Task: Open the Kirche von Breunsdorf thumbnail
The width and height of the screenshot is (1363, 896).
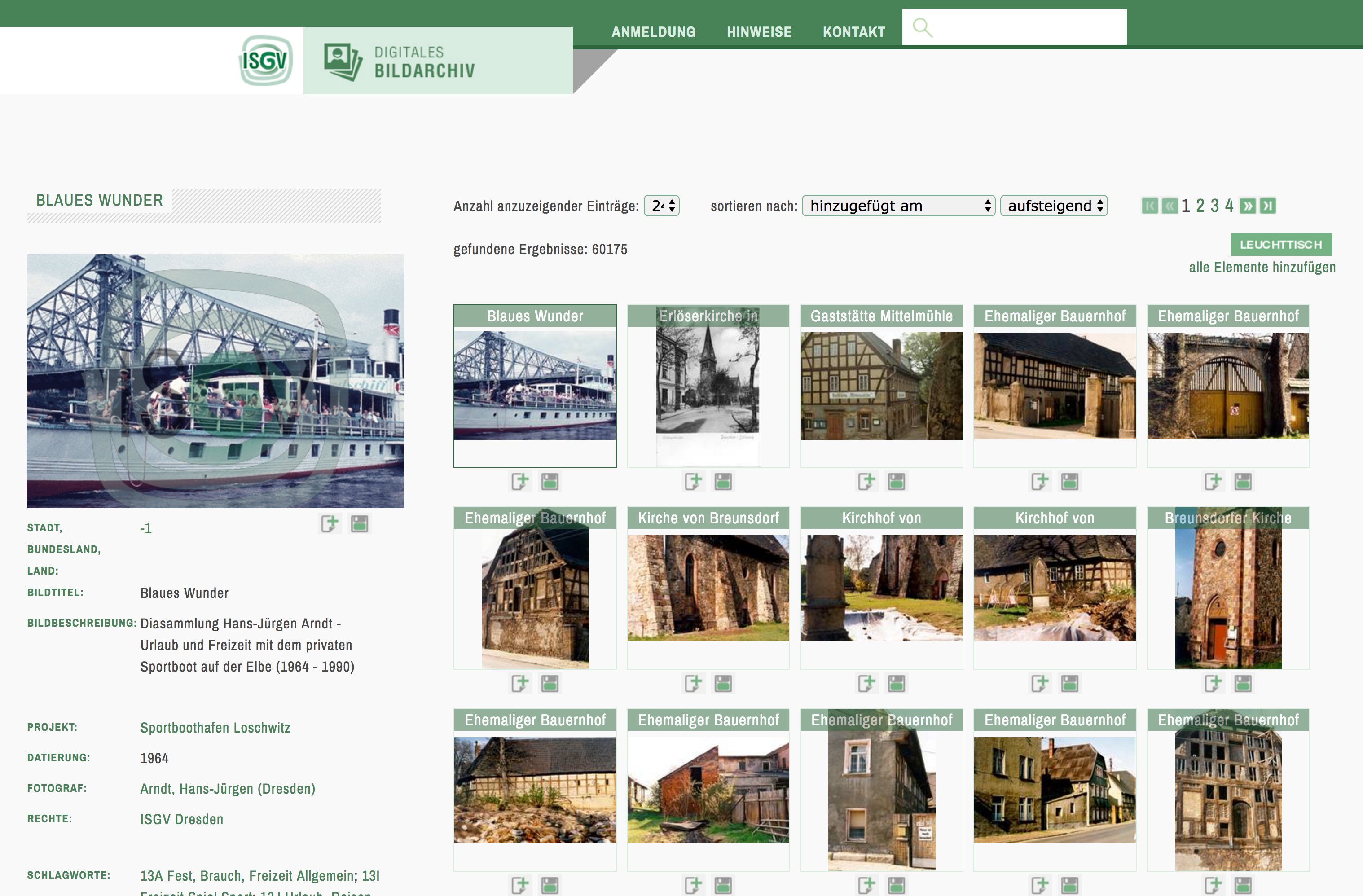Action: [x=708, y=588]
